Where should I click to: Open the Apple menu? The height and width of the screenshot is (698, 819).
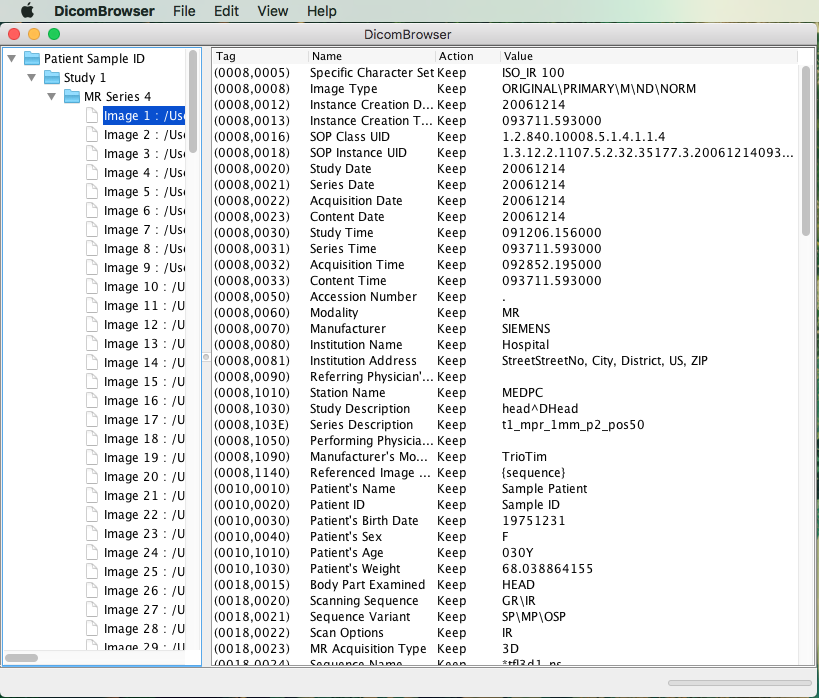27,11
